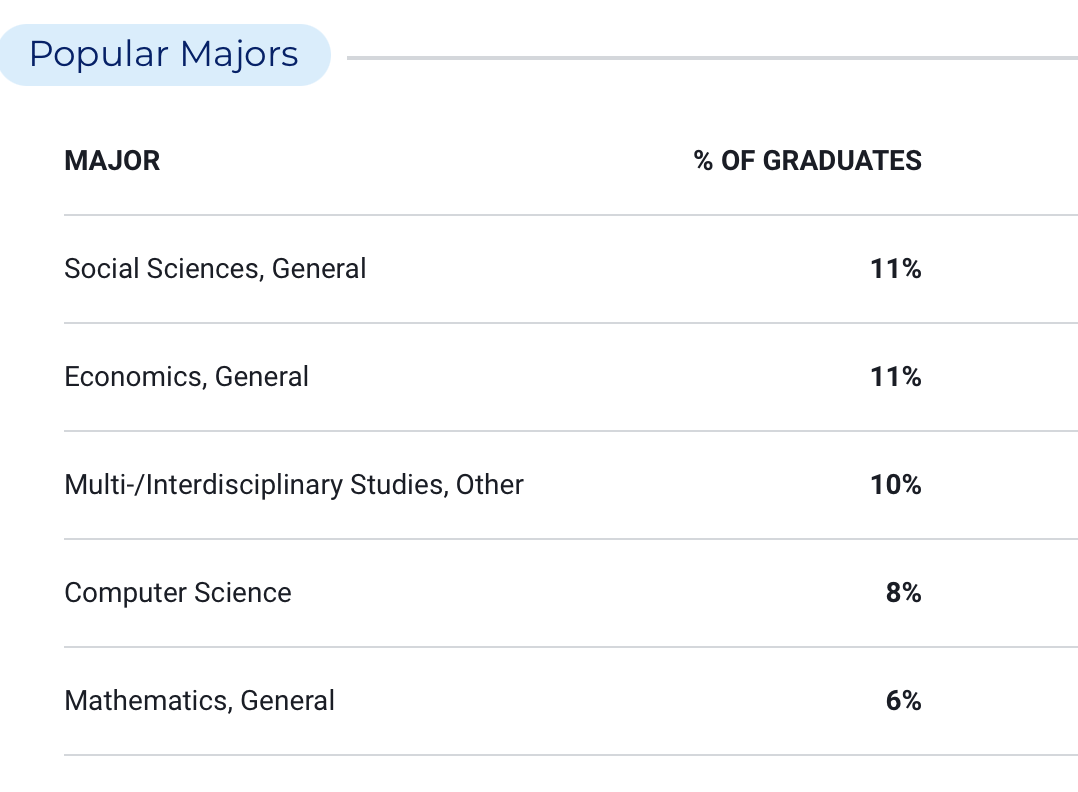
Task: Choose the Computer Science major
Action: tap(178, 593)
